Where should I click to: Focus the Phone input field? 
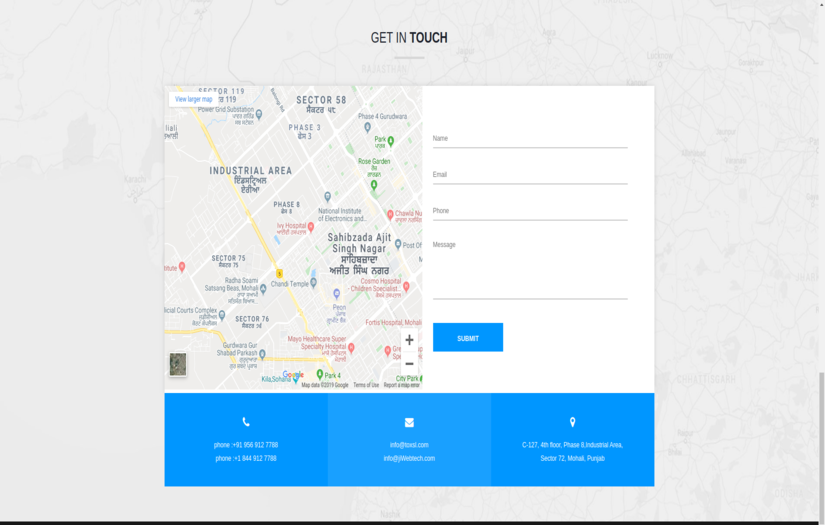coord(530,212)
